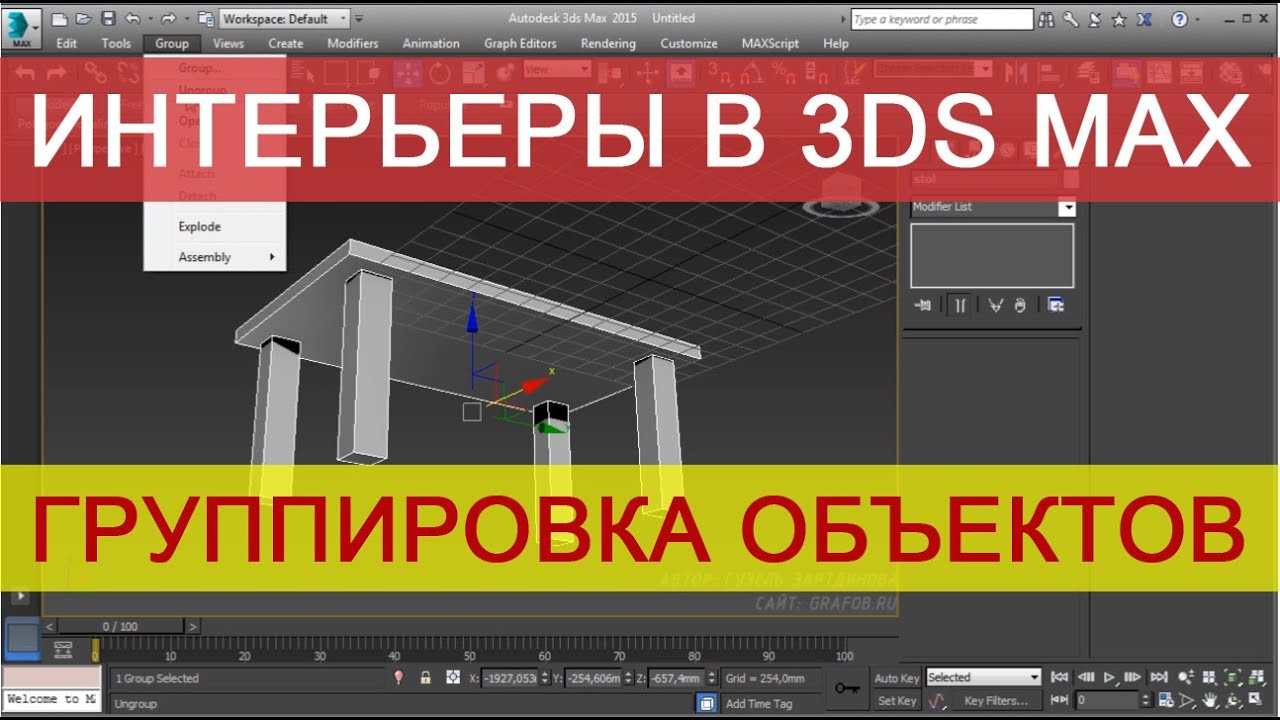Click the Isolate Selection lightbulb icon
The image size is (1280, 720).
point(399,678)
